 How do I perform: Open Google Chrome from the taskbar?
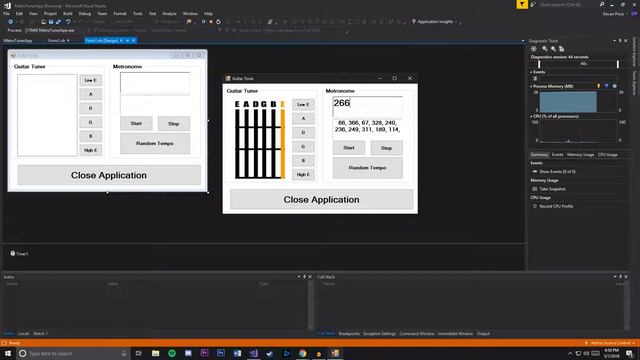tap(302, 353)
